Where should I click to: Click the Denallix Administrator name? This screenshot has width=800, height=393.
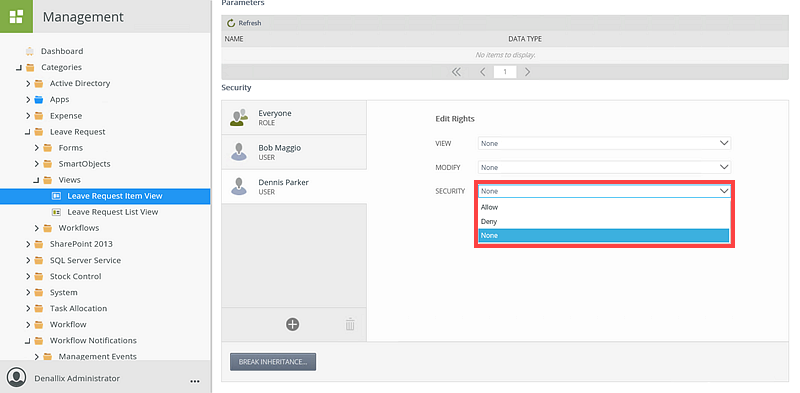(77, 378)
